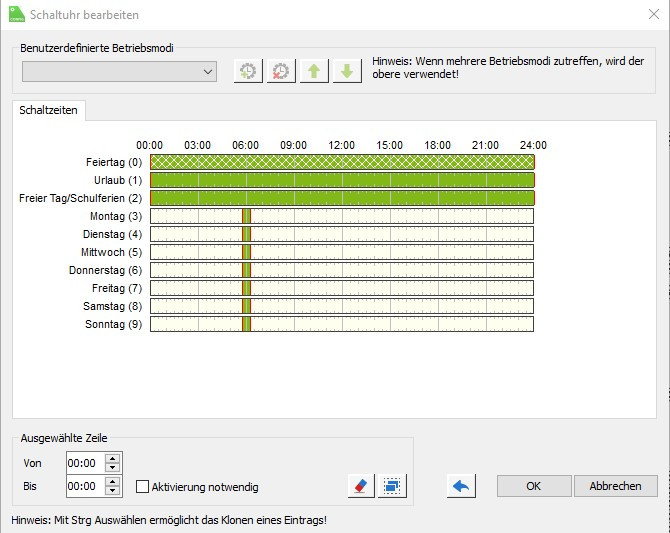Cancel with the Abbrechen button
This screenshot has width=670, height=533.
pos(615,486)
